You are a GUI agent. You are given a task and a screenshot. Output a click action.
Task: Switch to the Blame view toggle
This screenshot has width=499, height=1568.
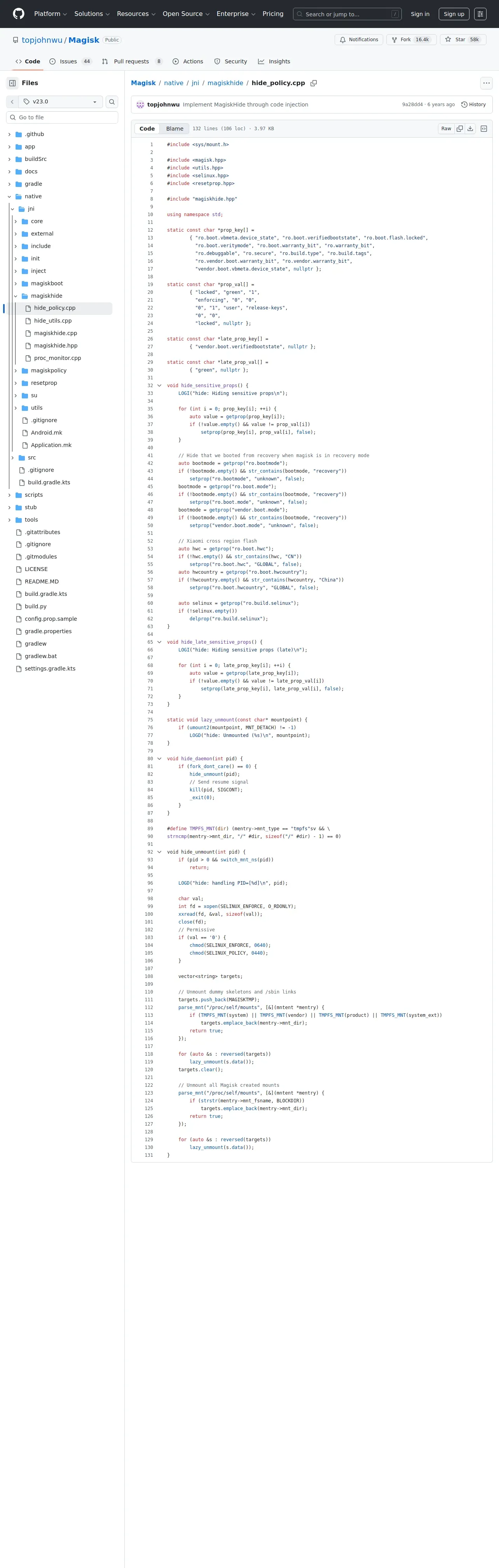(174, 128)
